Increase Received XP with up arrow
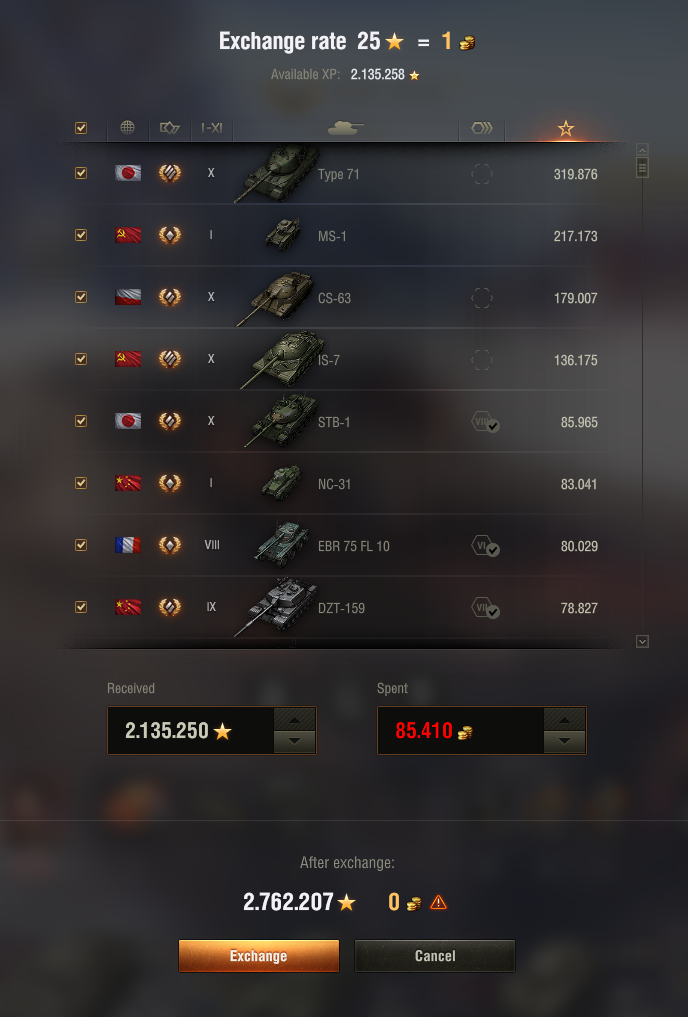This screenshot has width=688, height=1017. coord(294,719)
